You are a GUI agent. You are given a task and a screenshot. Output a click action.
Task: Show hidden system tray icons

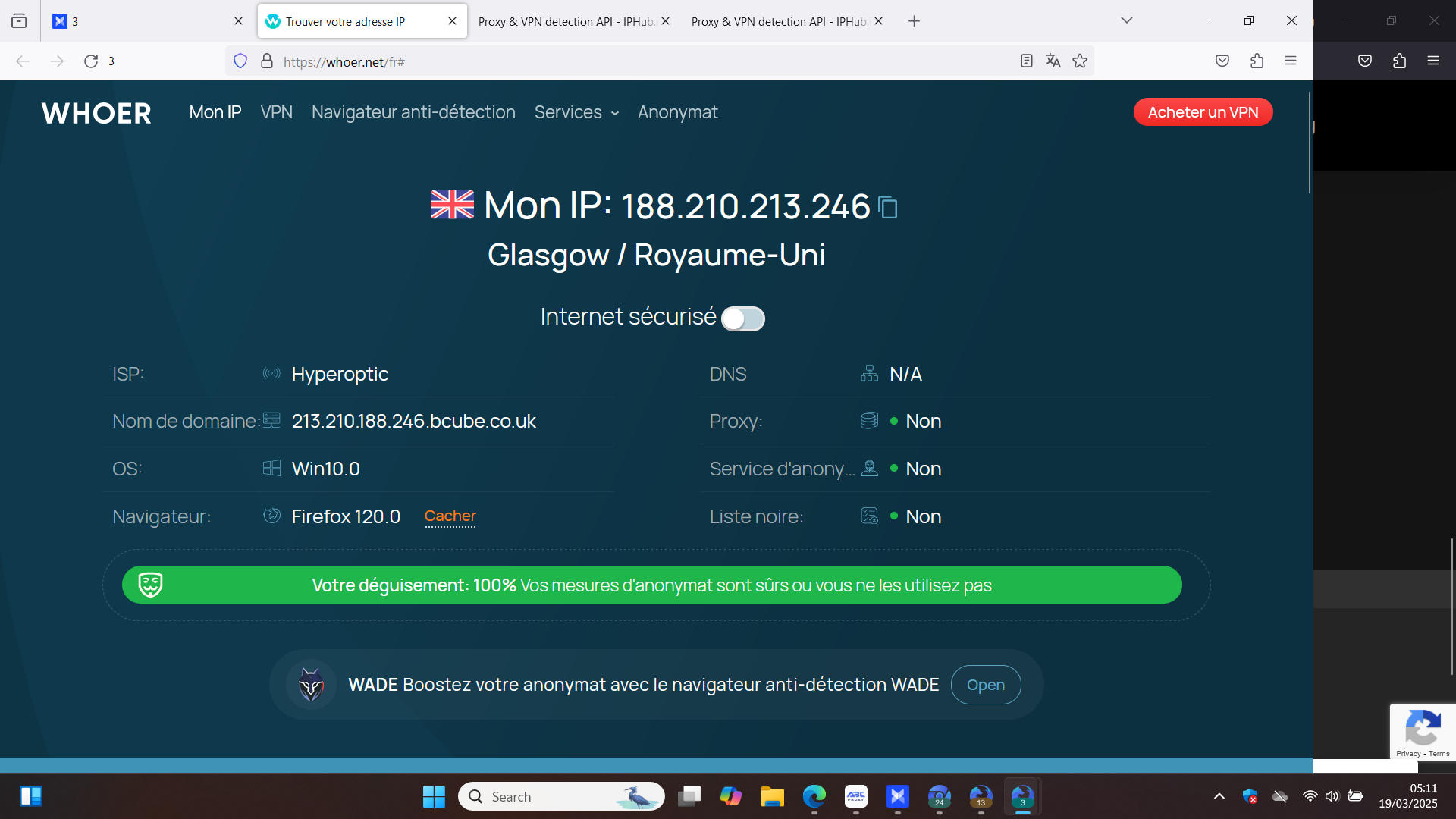coord(1219,796)
